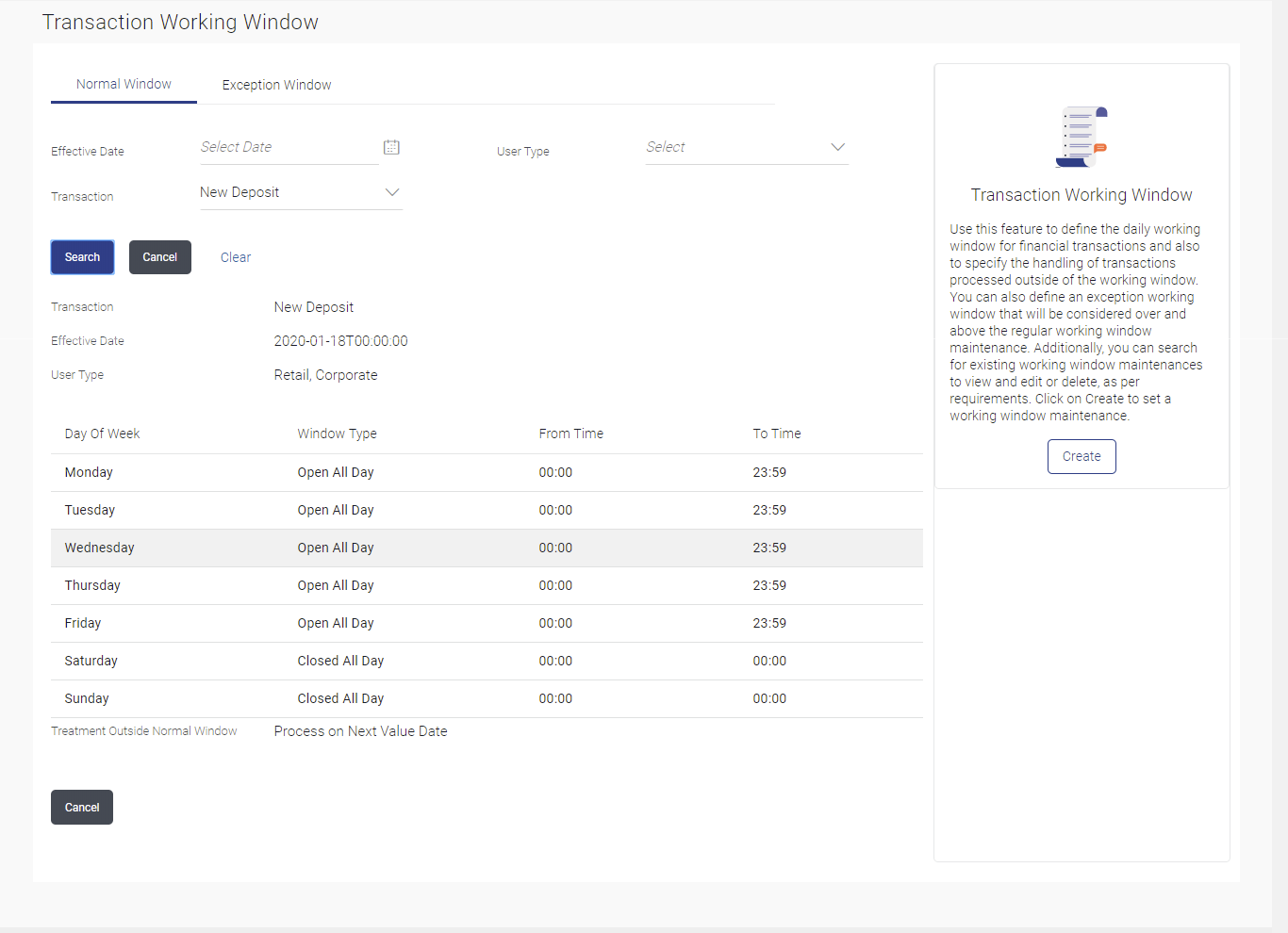The width and height of the screenshot is (1288, 933).
Task: Click the User Type dropdown chevron
Action: click(837, 147)
